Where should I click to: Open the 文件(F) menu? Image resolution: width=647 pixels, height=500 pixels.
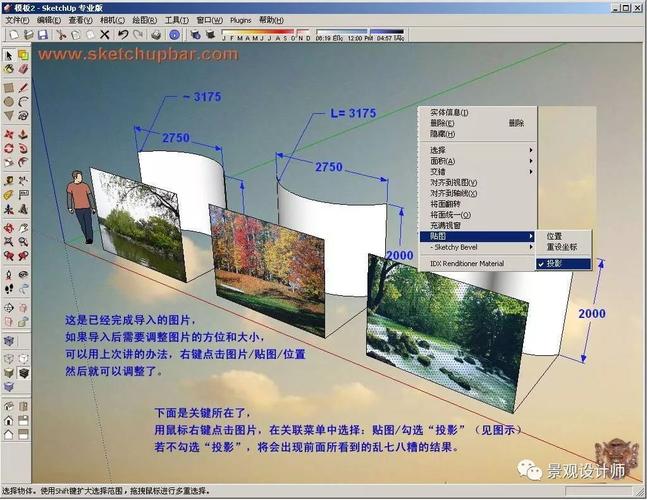pos(17,20)
